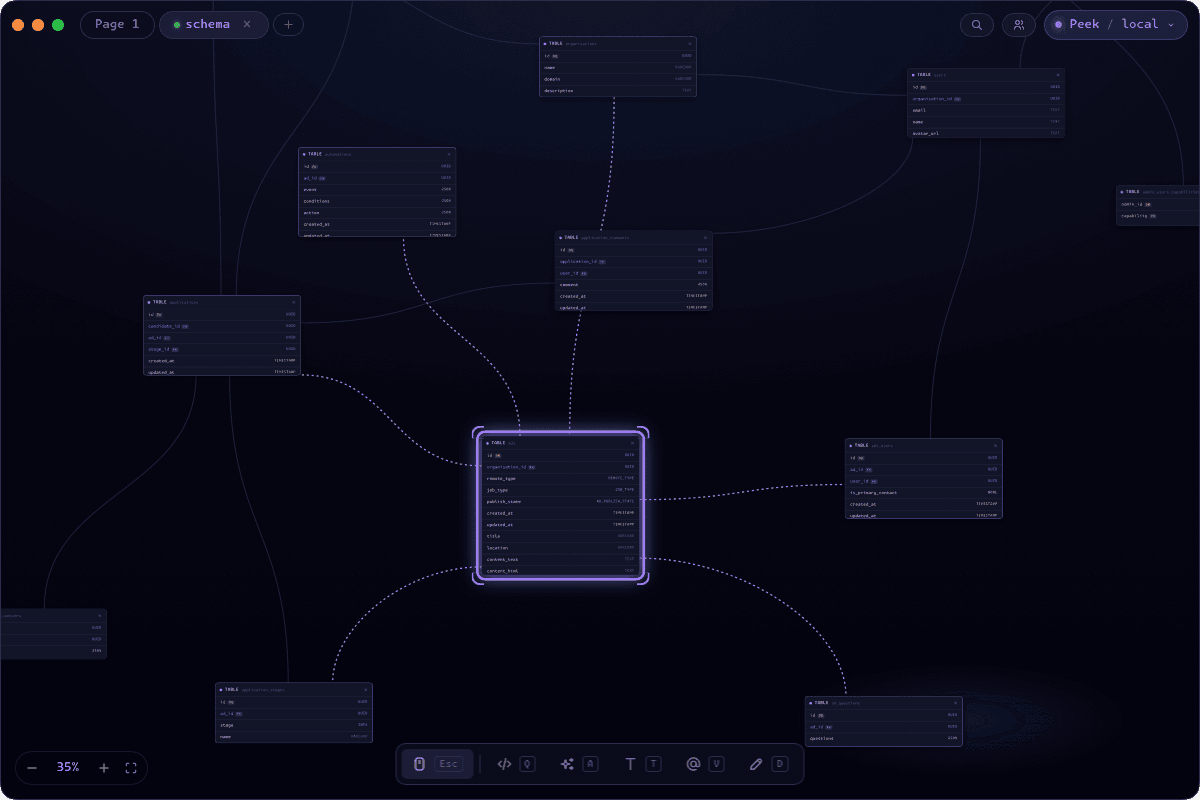
Task: Click title row in ads table
Action: (561, 536)
